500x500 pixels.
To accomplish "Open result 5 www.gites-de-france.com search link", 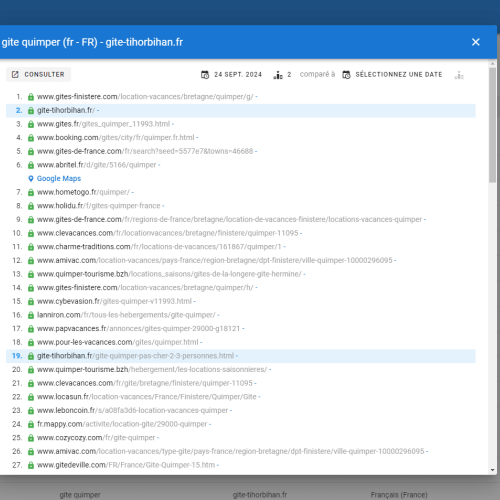I will coord(145,151).
